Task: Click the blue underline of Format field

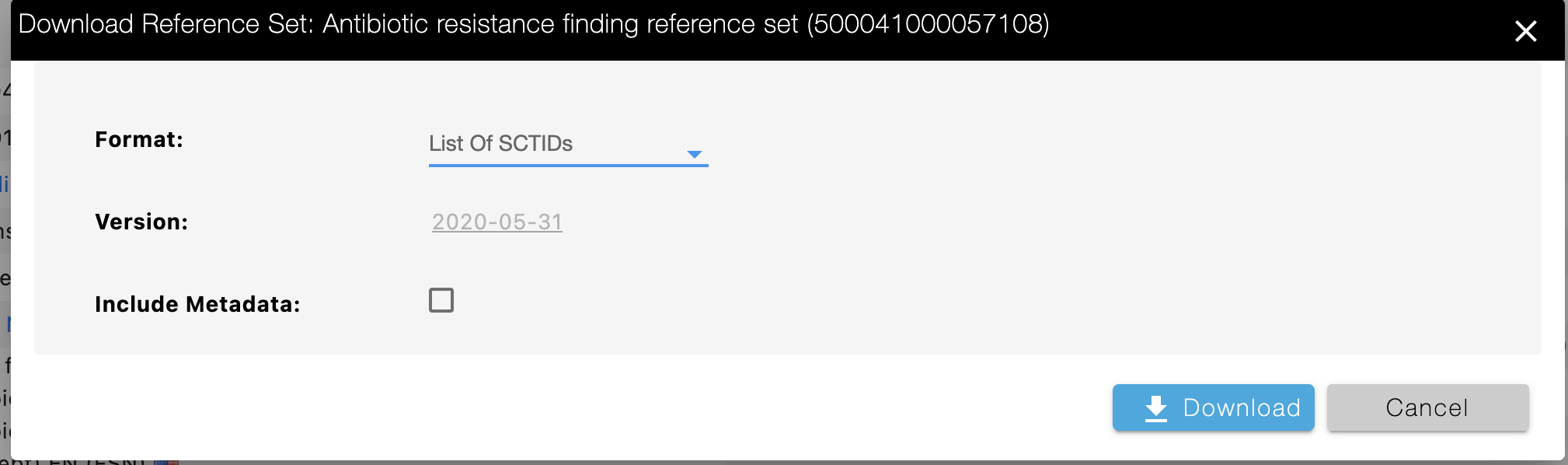Action: 568,165
